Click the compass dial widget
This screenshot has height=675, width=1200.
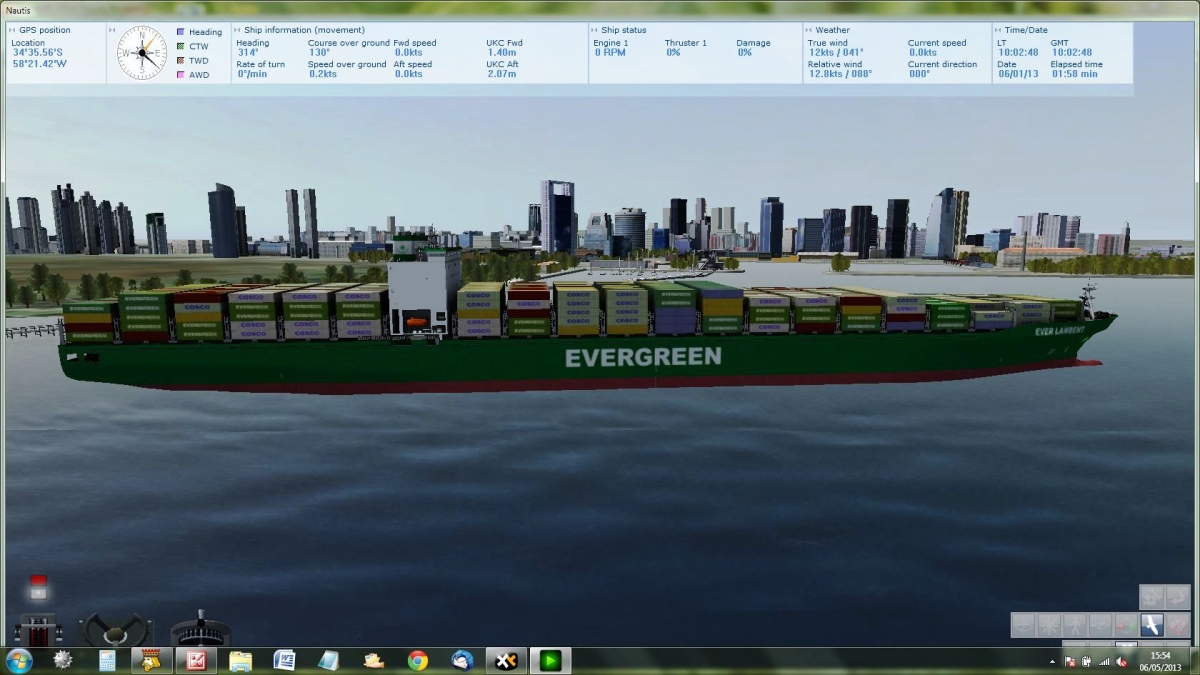pos(142,53)
